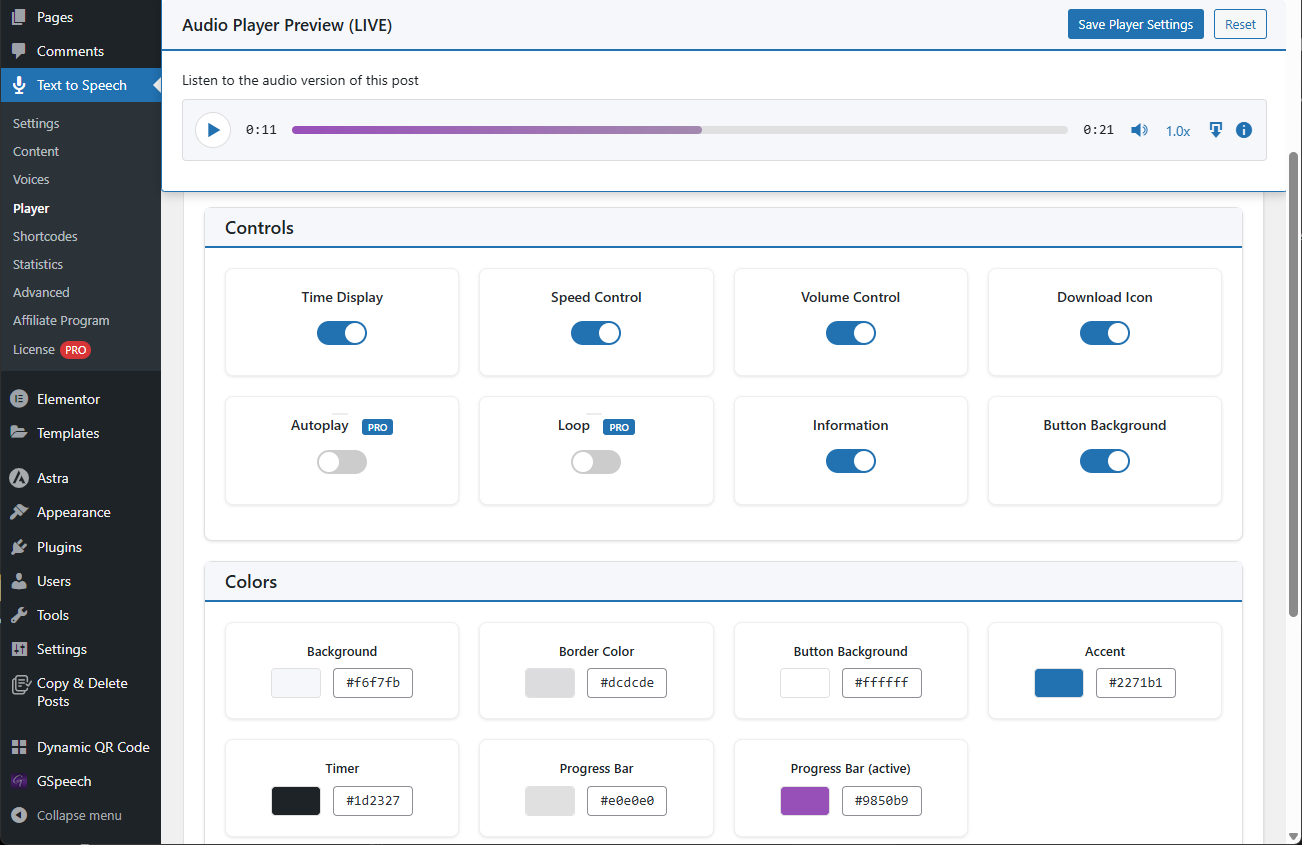Image resolution: width=1302 pixels, height=846 pixels.
Task: Click the Pages sidebar icon
Action: [19, 17]
